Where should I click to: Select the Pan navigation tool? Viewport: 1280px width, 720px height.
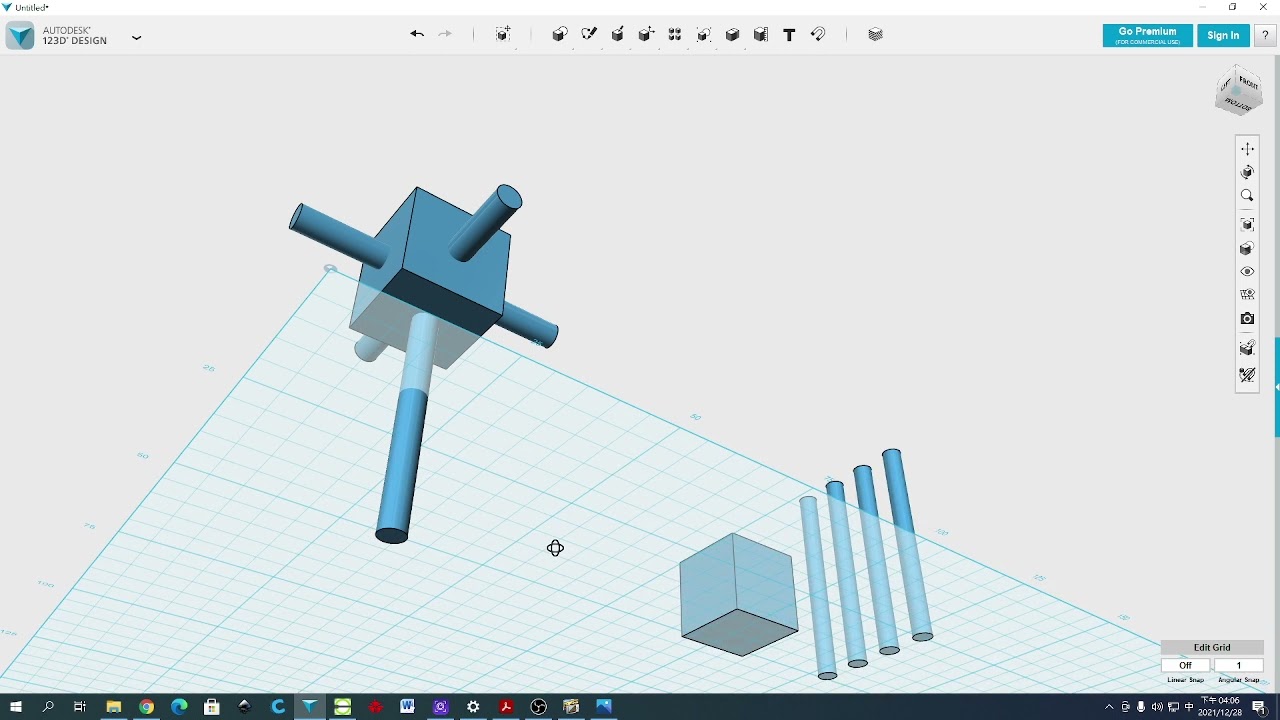pyautogui.click(x=1247, y=149)
